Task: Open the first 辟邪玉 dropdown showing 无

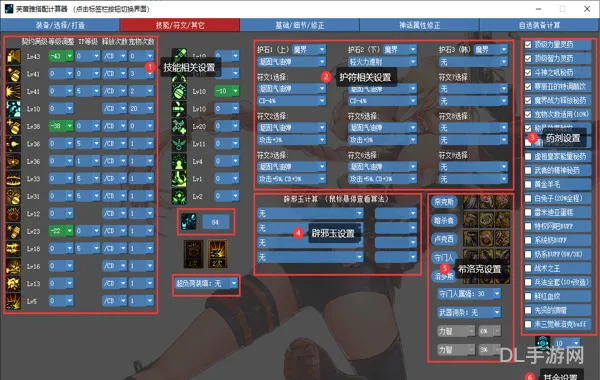Action: point(310,213)
